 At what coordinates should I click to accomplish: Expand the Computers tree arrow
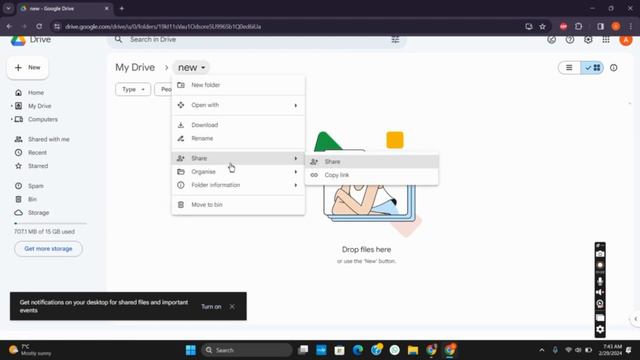pos(11,120)
